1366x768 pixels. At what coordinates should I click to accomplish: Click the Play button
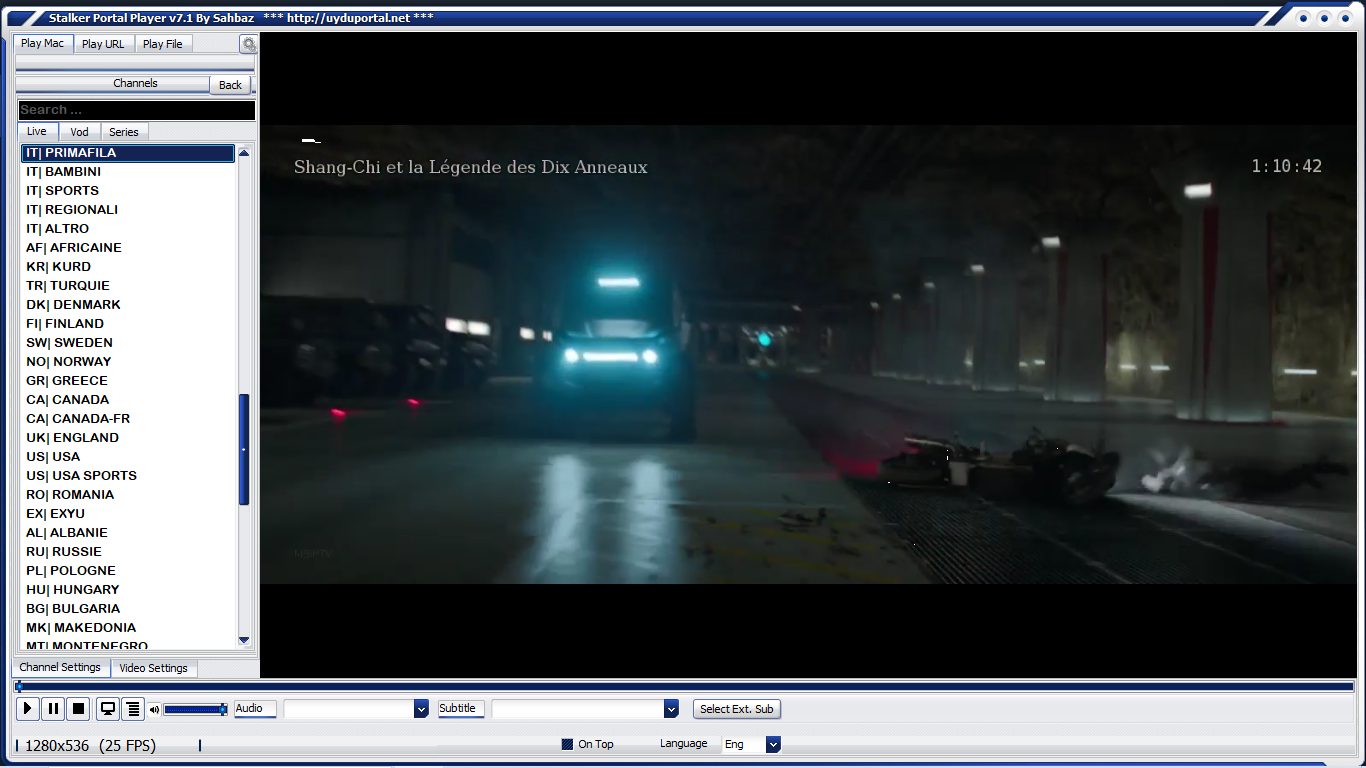[x=27, y=709]
